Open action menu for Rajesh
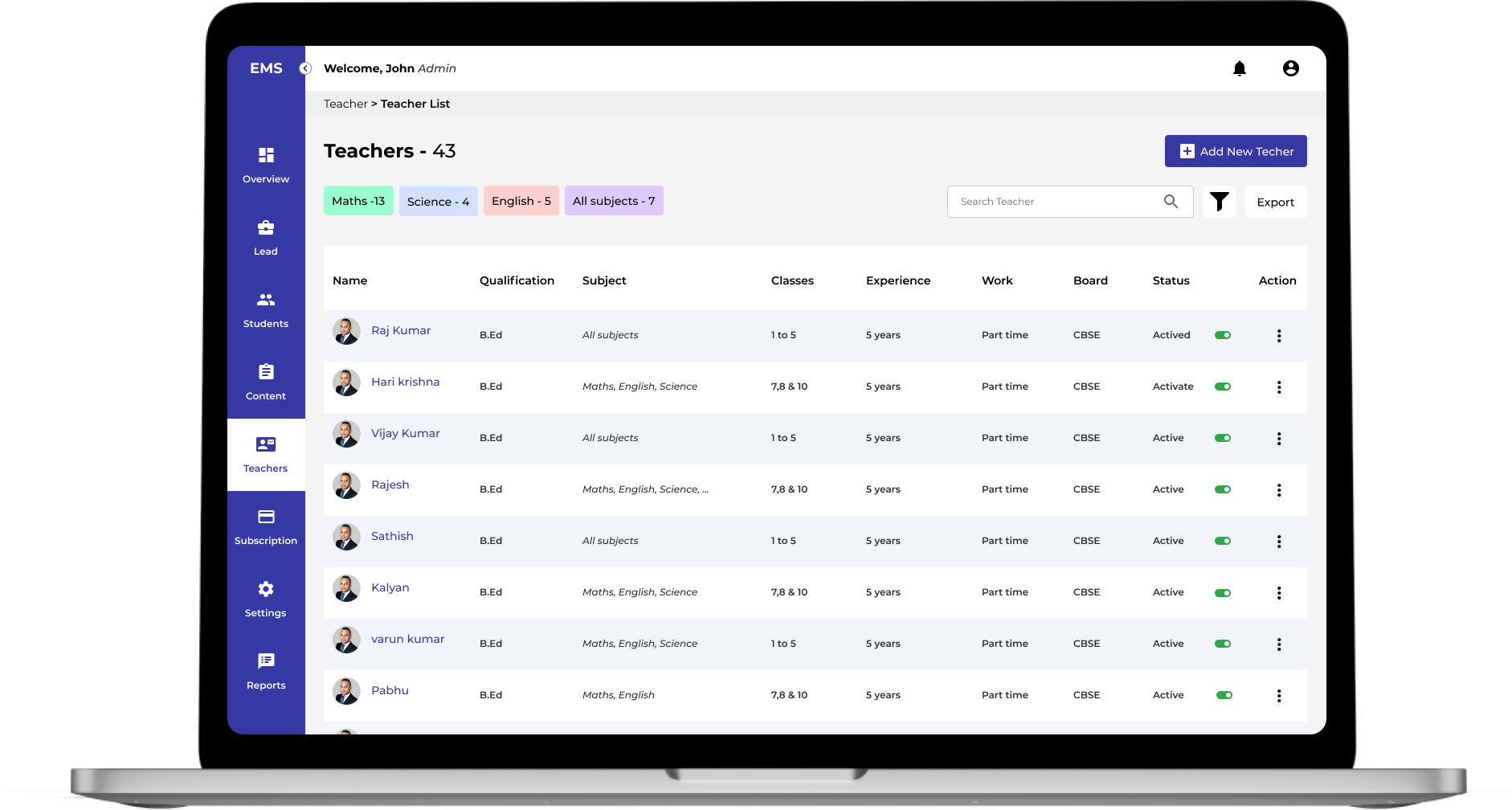The image size is (1512, 810). tap(1279, 490)
